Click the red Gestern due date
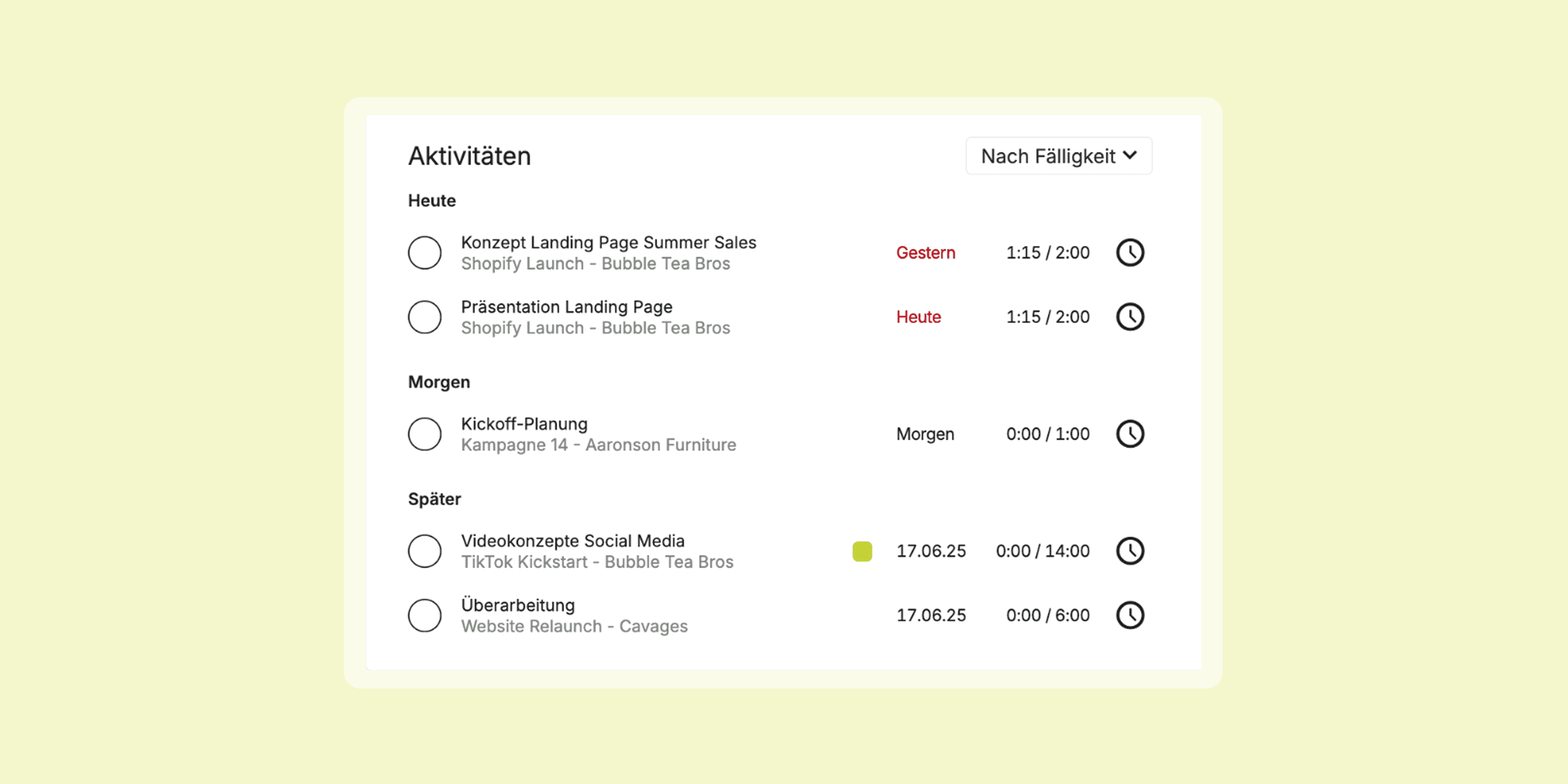 click(x=925, y=253)
